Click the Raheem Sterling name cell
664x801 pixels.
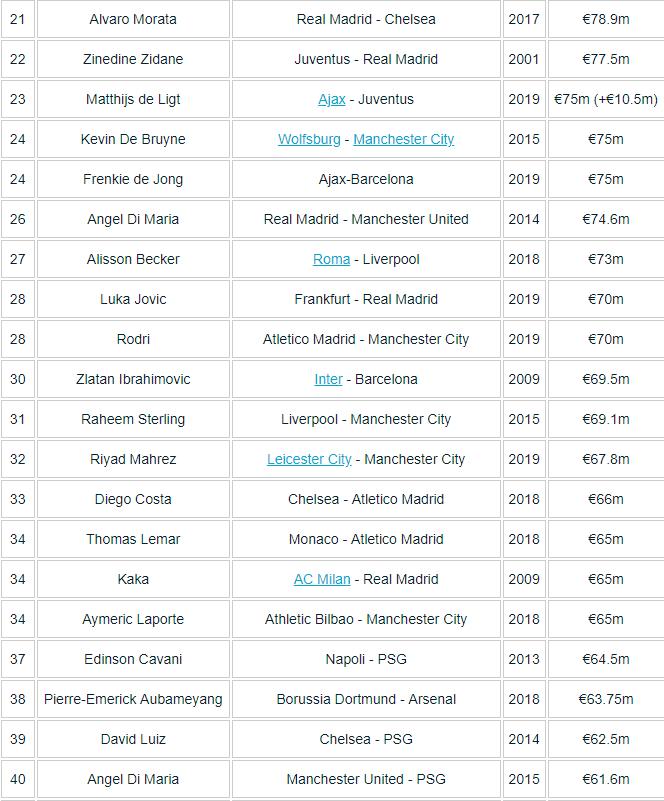coord(133,419)
